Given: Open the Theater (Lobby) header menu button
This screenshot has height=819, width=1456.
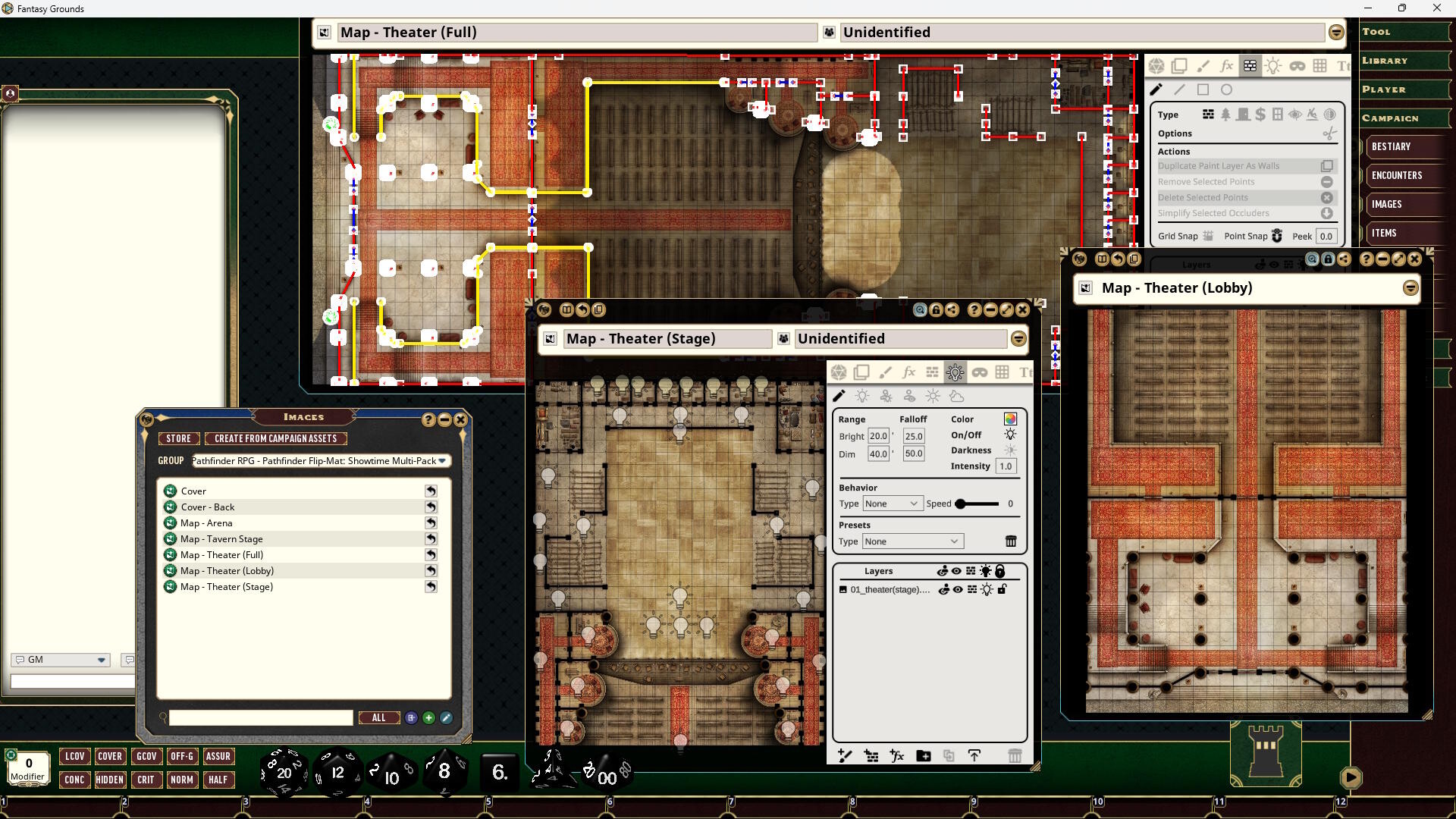Looking at the screenshot, I should (1410, 288).
